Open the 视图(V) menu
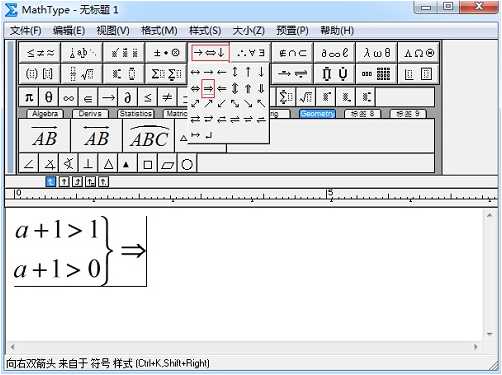Viewport: 502px width, 375px height. click(113, 31)
